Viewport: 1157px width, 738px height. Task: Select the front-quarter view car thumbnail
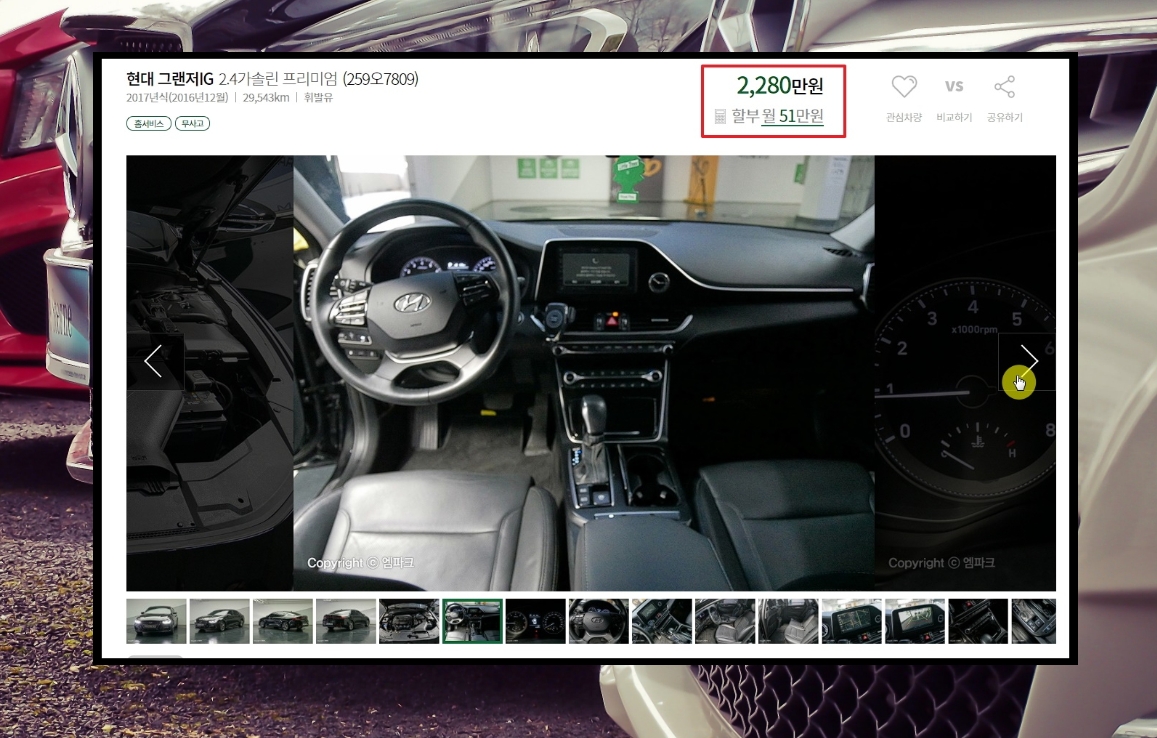point(220,621)
